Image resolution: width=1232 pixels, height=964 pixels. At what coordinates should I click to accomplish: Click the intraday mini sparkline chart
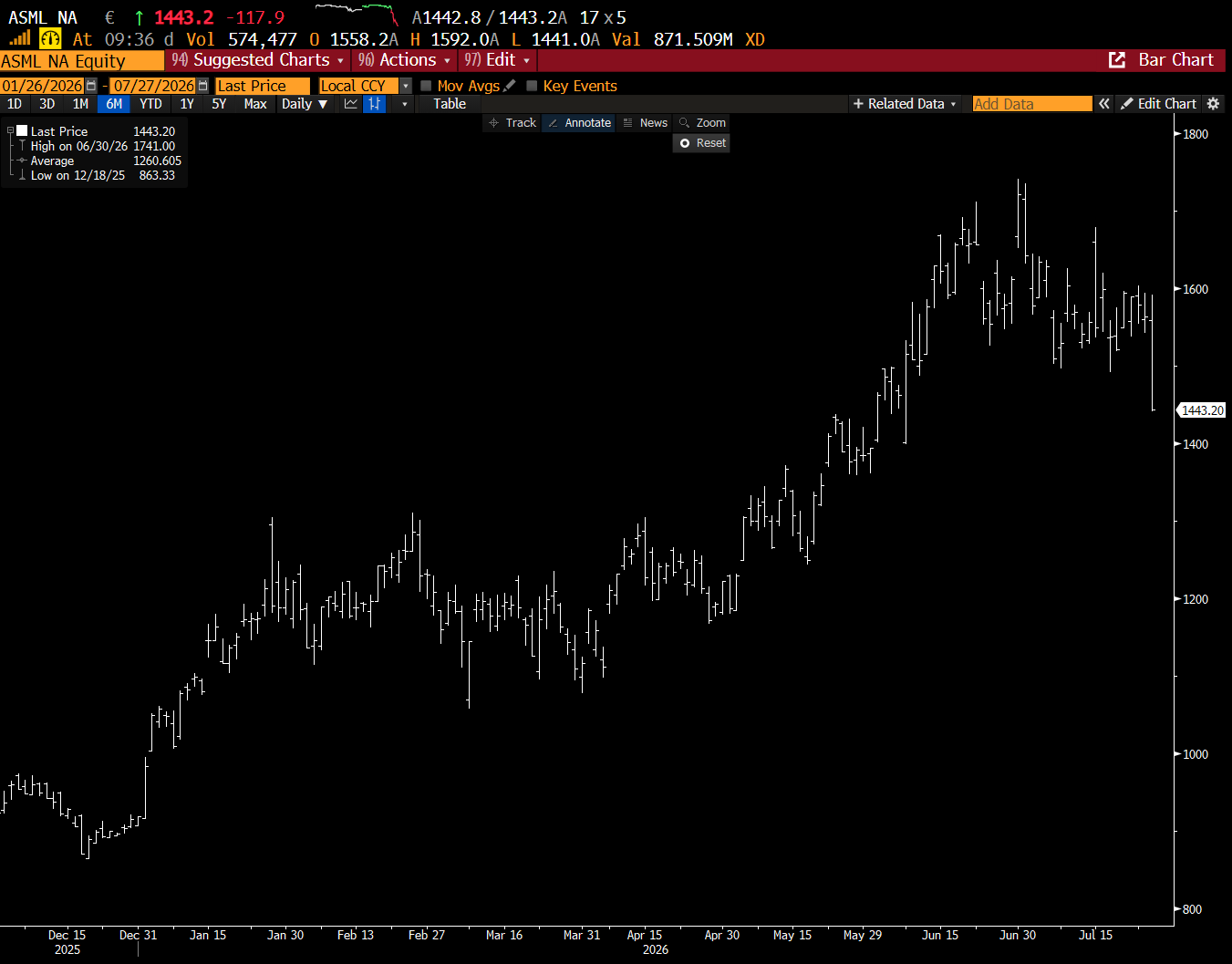click(357, 14)
